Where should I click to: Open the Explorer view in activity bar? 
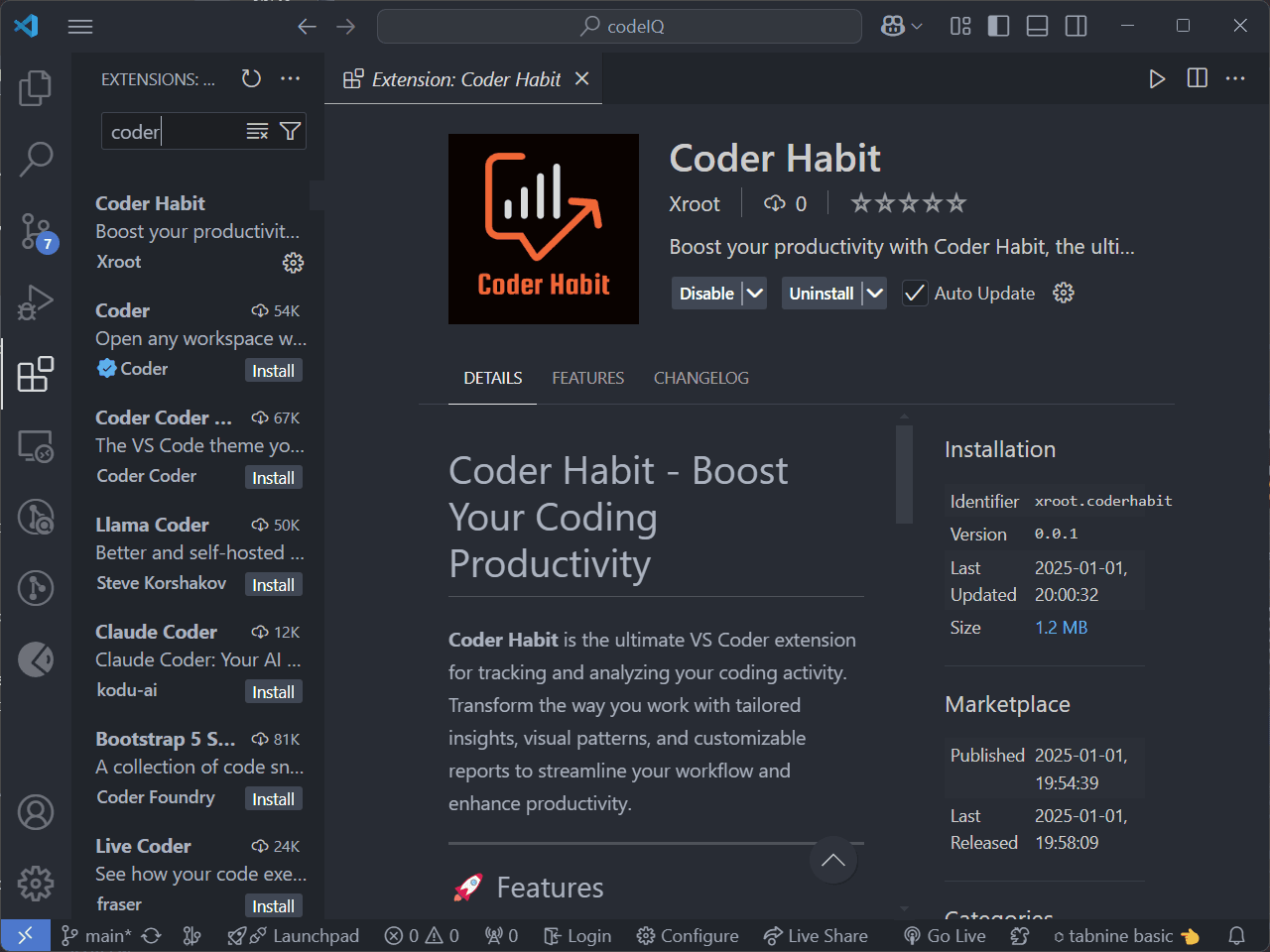(36, 88)
